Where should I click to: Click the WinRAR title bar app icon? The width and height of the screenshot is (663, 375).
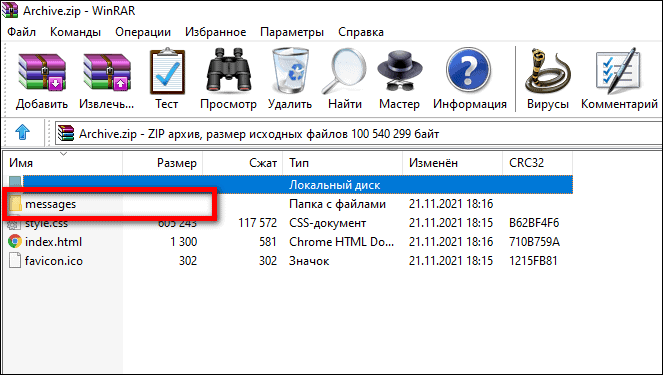click(10, 10)
